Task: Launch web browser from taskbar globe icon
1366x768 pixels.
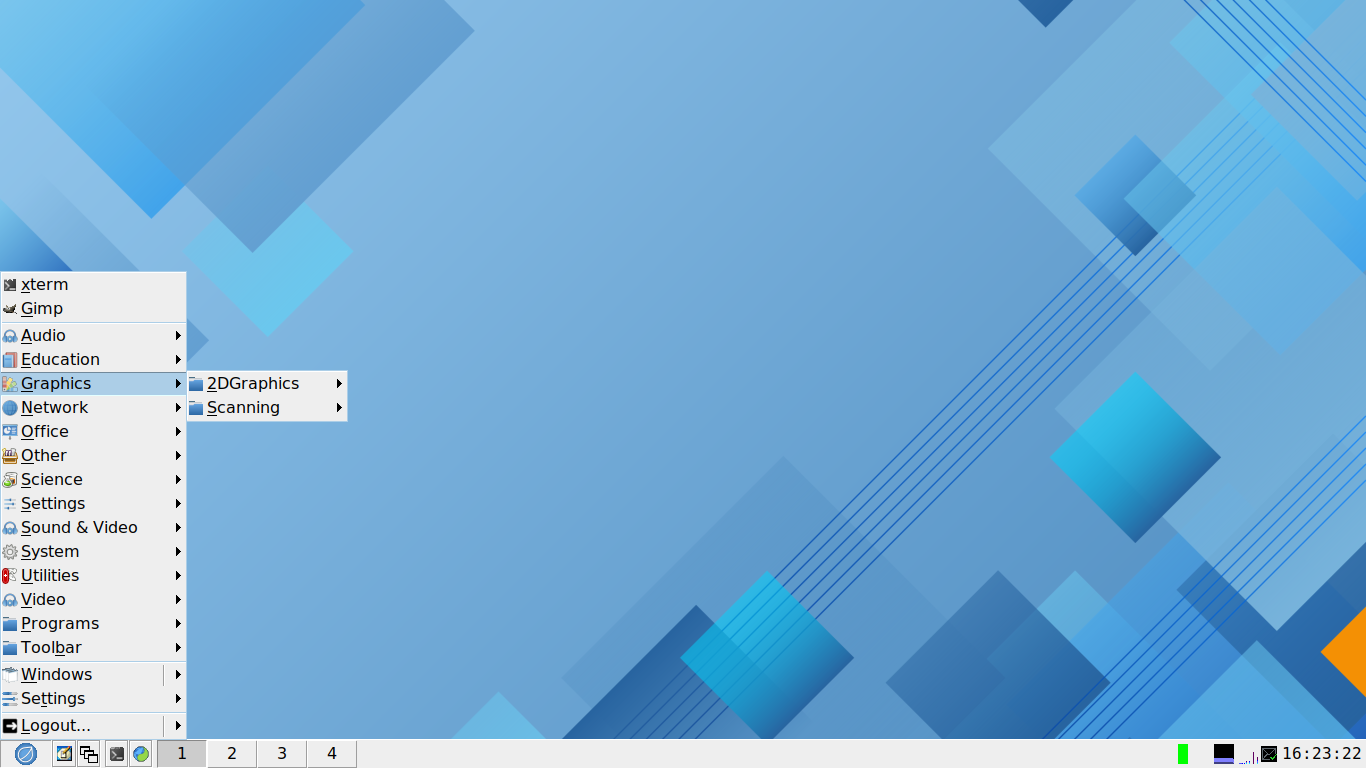Action: [x=141, y=754]
